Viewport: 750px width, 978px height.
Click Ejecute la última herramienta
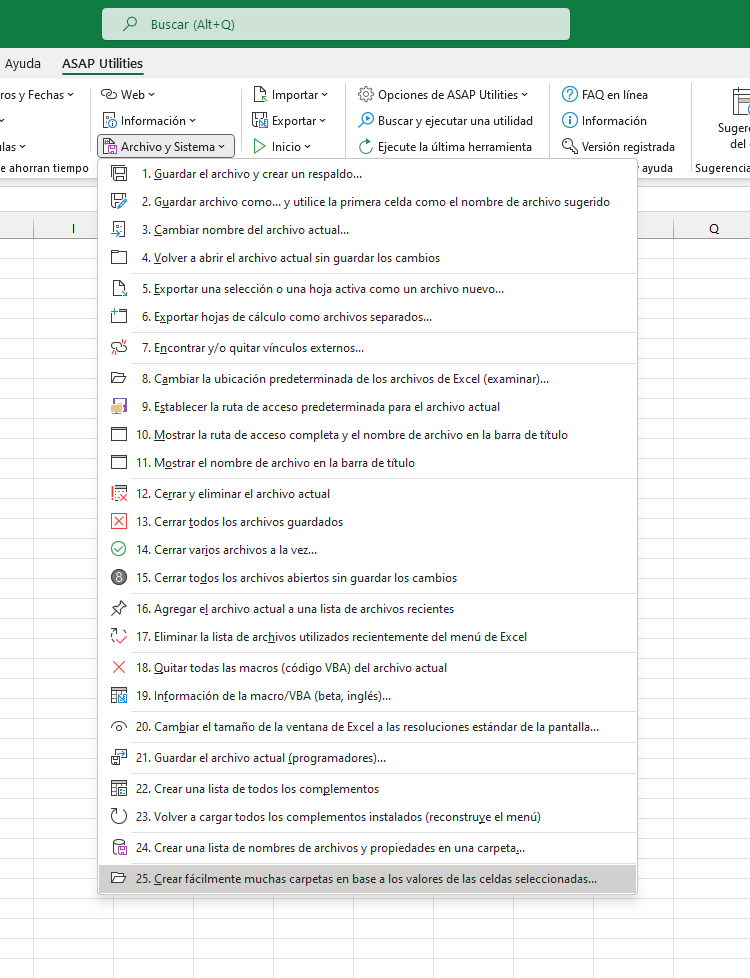point(446,147)
